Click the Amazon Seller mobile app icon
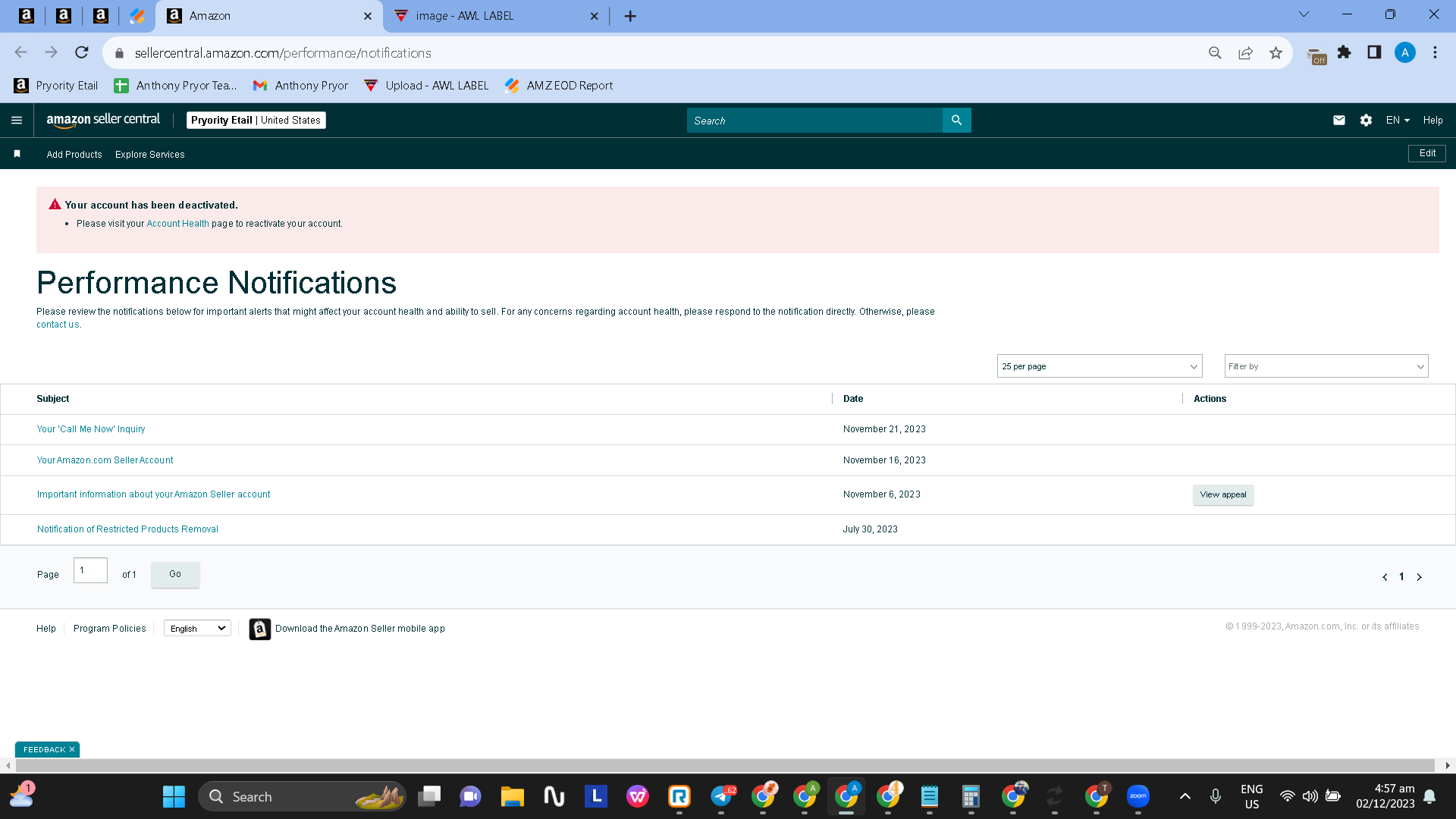The image size is (1456, 819). [x=260, y=629]
